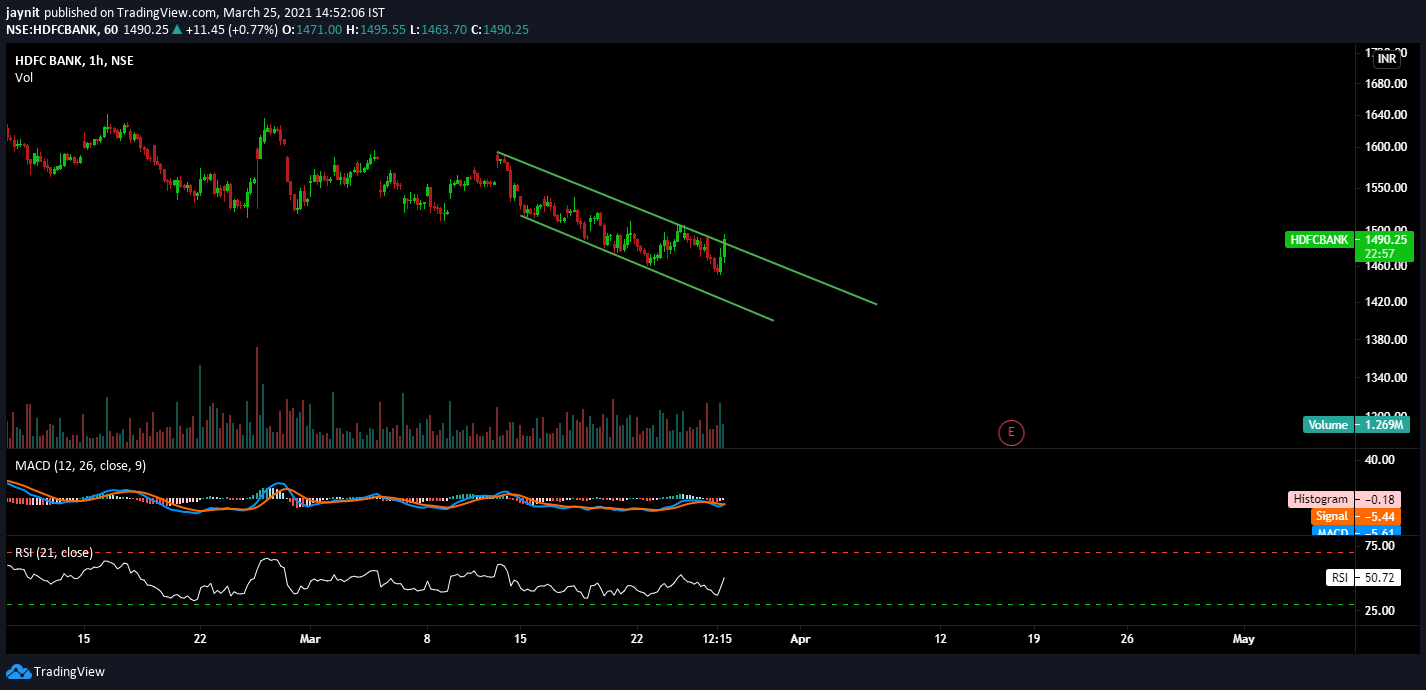Click the 12:15 time axis label
Image resolution: width=1426 pixels, height=690 pixels.
coord(718,638)
